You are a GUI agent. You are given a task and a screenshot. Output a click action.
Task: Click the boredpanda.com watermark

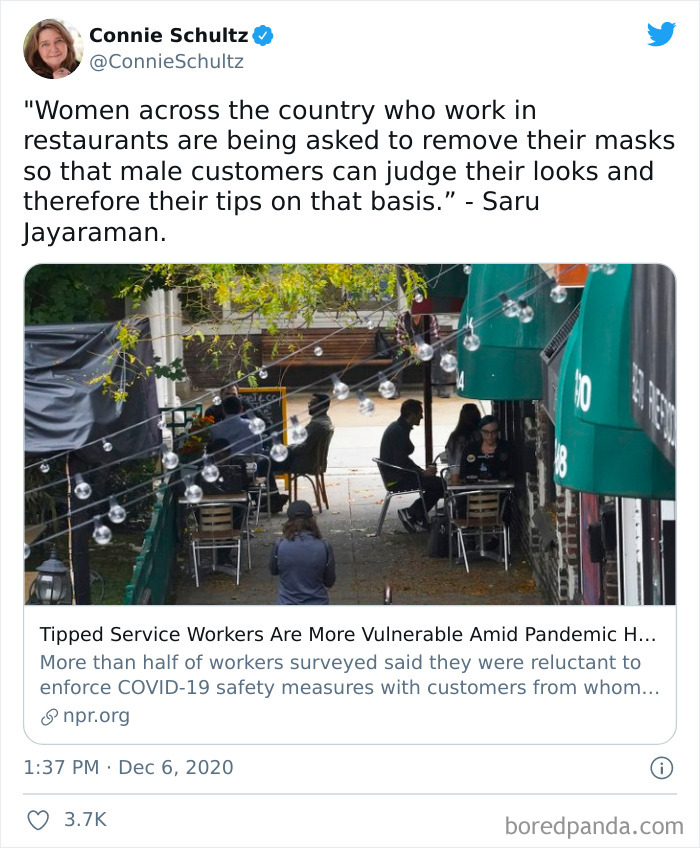pos(594,827)
